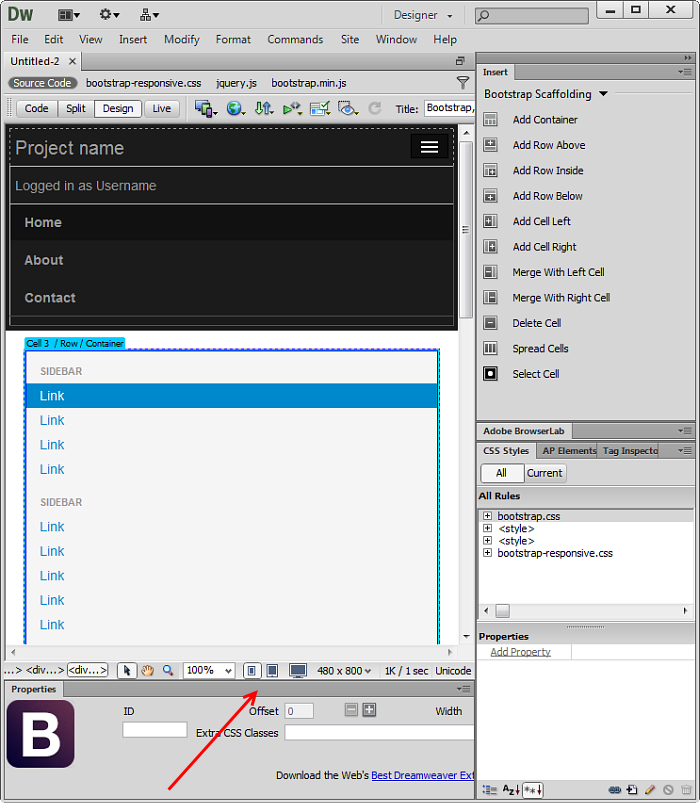Viewport: 700px width, 803px height.
Task: Click the navbar hamburger menu button
Action: 429,147
